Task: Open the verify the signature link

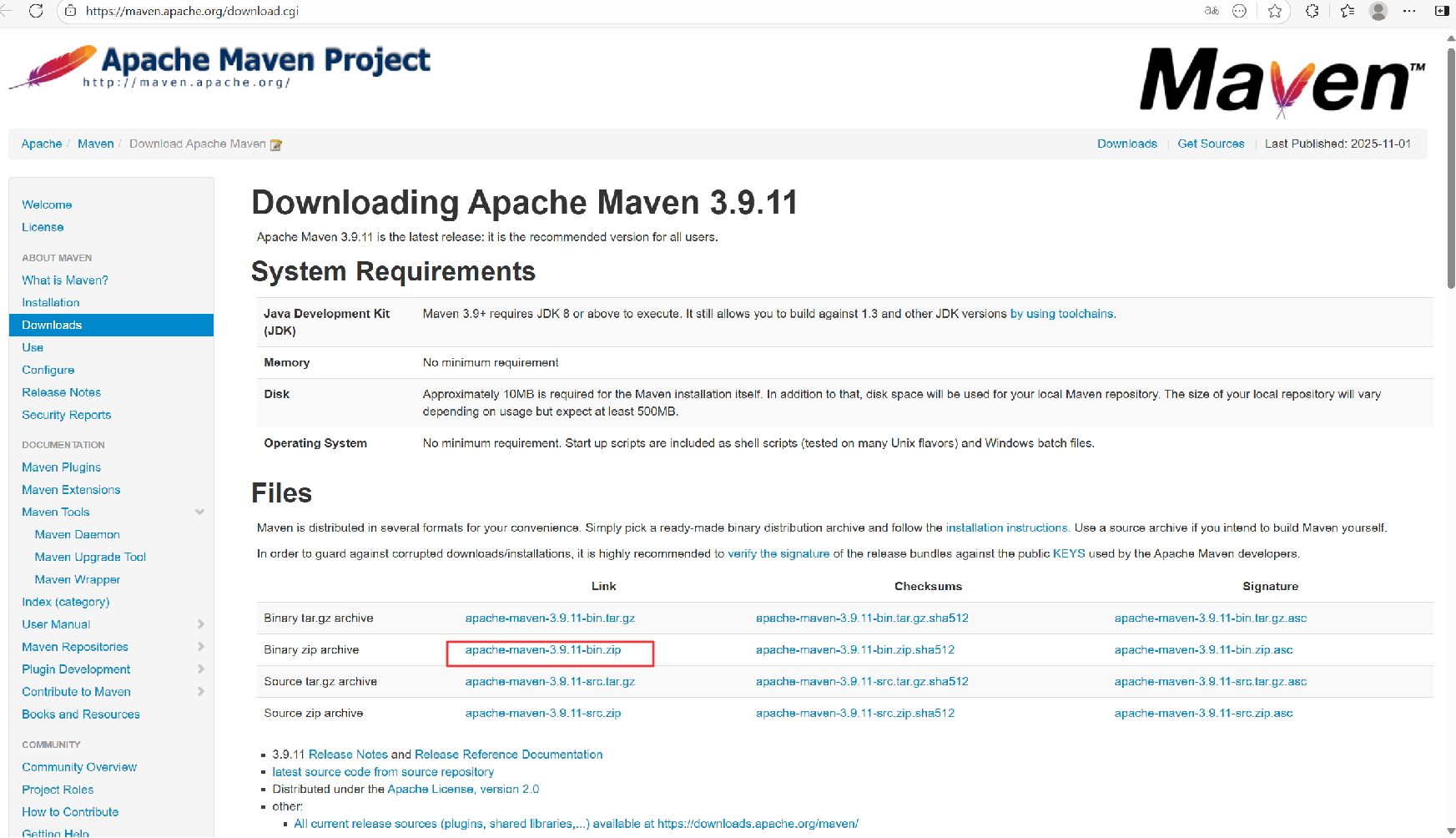Action: (x=778, y=553)
